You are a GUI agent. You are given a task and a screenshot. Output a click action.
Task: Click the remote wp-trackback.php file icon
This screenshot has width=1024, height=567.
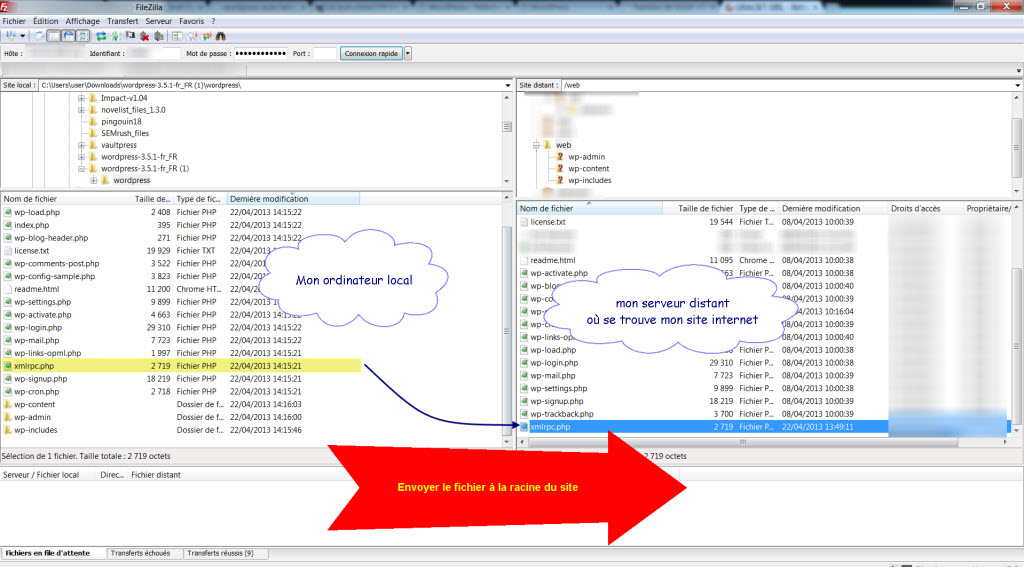[x=524, y=414]
